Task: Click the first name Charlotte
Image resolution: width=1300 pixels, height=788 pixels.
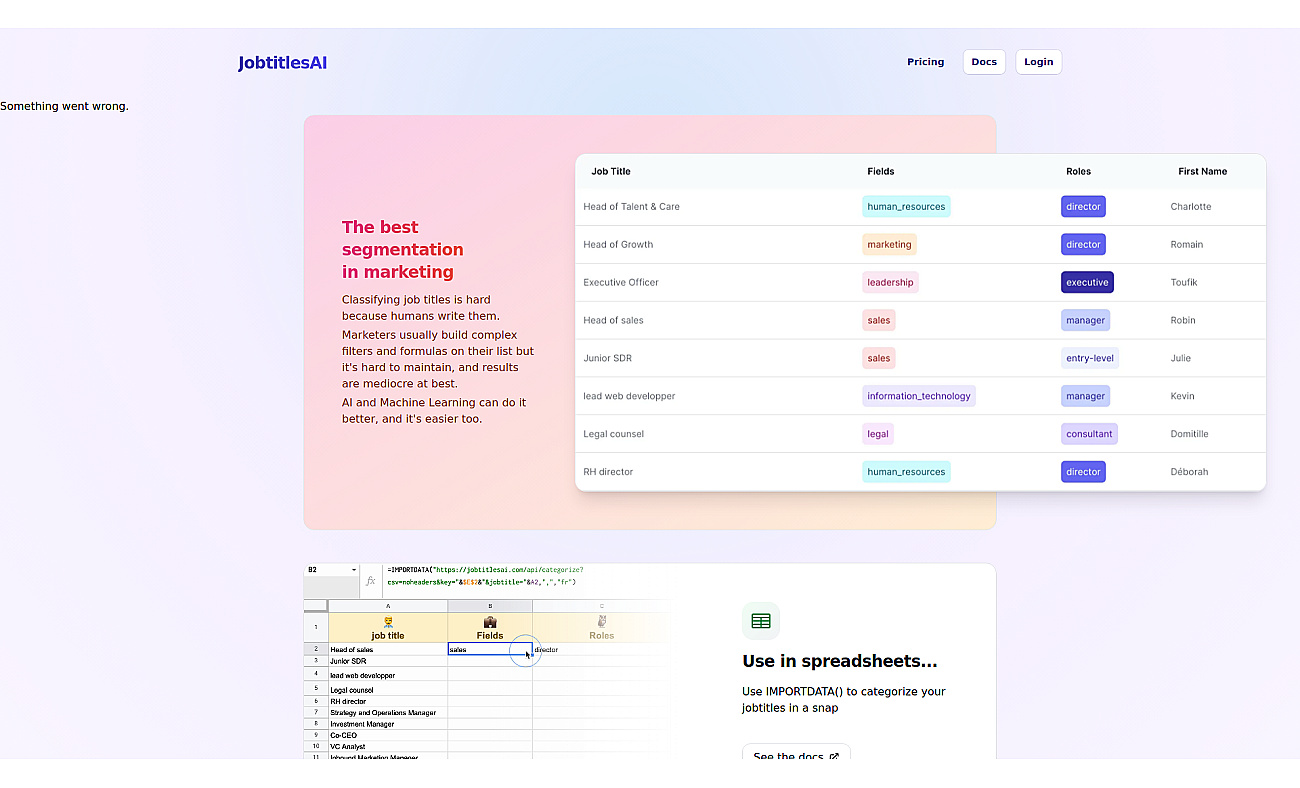Action: click(1190, 207)
